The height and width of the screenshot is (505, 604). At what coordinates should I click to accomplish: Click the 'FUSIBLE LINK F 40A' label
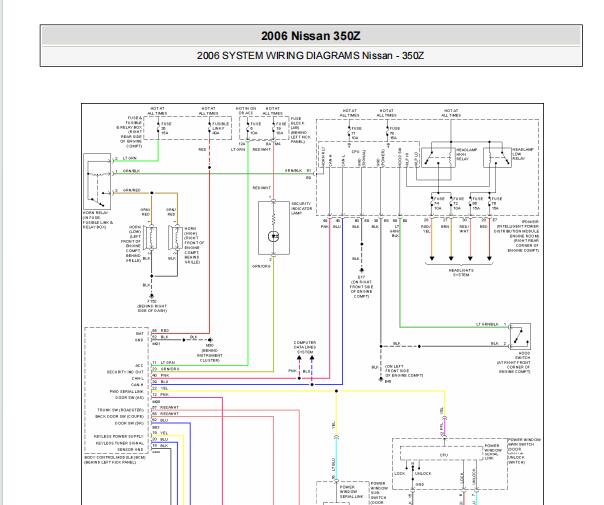point(221,128)
